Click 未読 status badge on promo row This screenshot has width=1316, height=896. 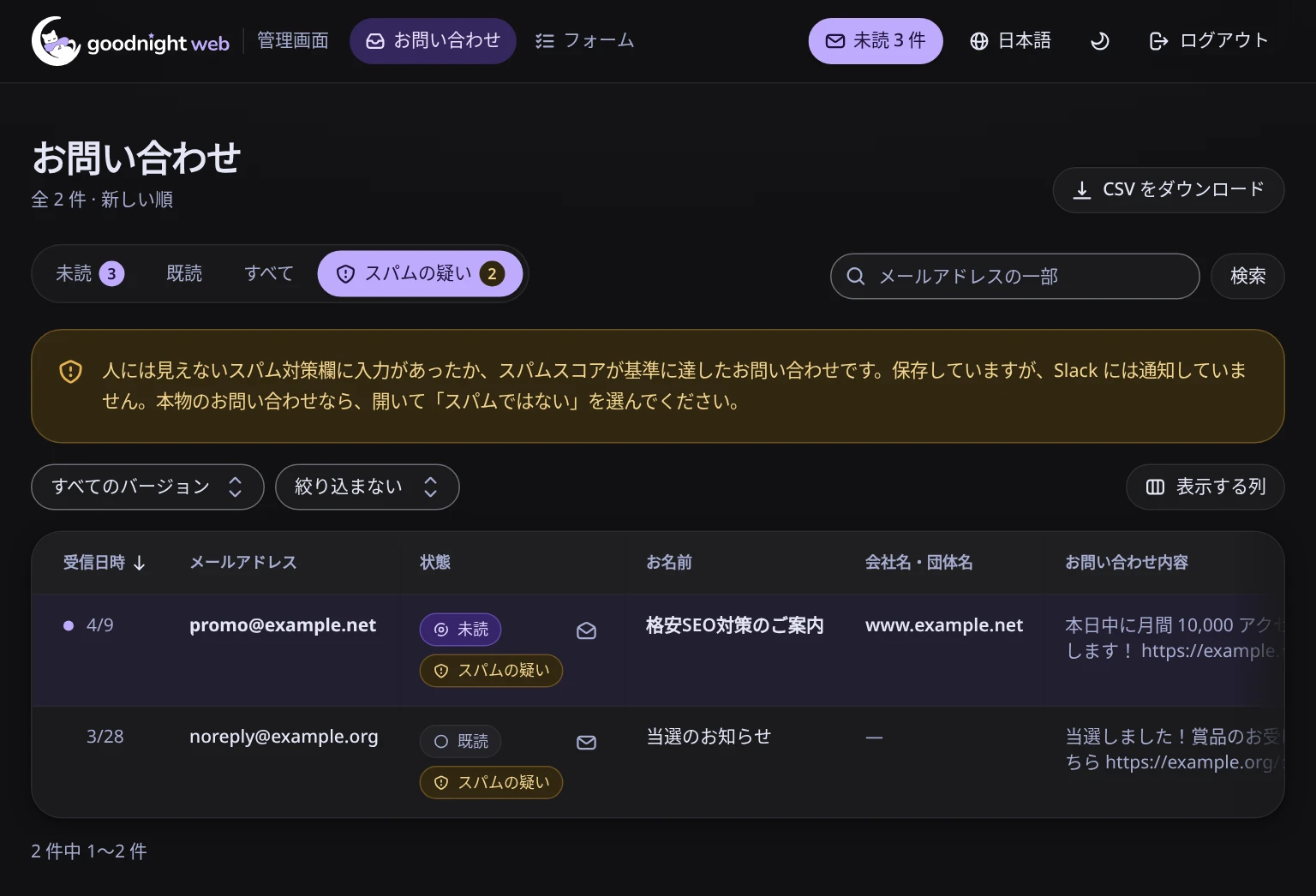point(460,630)
